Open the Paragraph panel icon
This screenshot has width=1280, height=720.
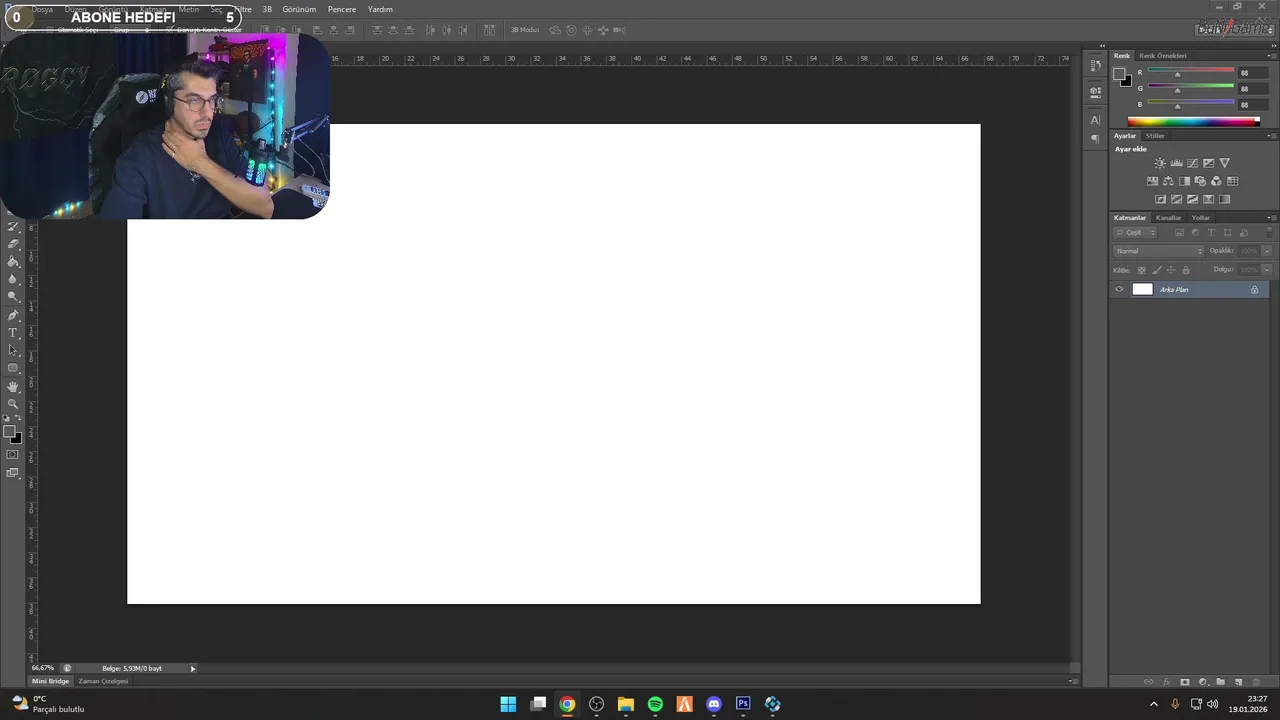[x=1095, y=138]
